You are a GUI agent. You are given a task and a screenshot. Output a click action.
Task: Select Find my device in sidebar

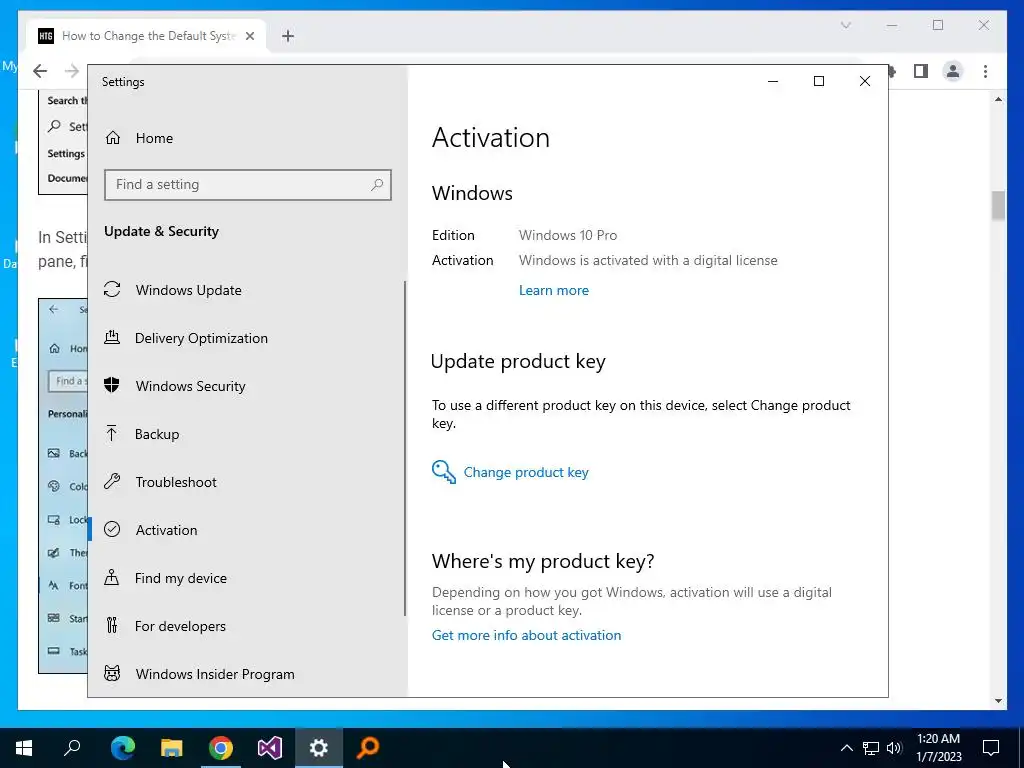click(x=180, y=578)
